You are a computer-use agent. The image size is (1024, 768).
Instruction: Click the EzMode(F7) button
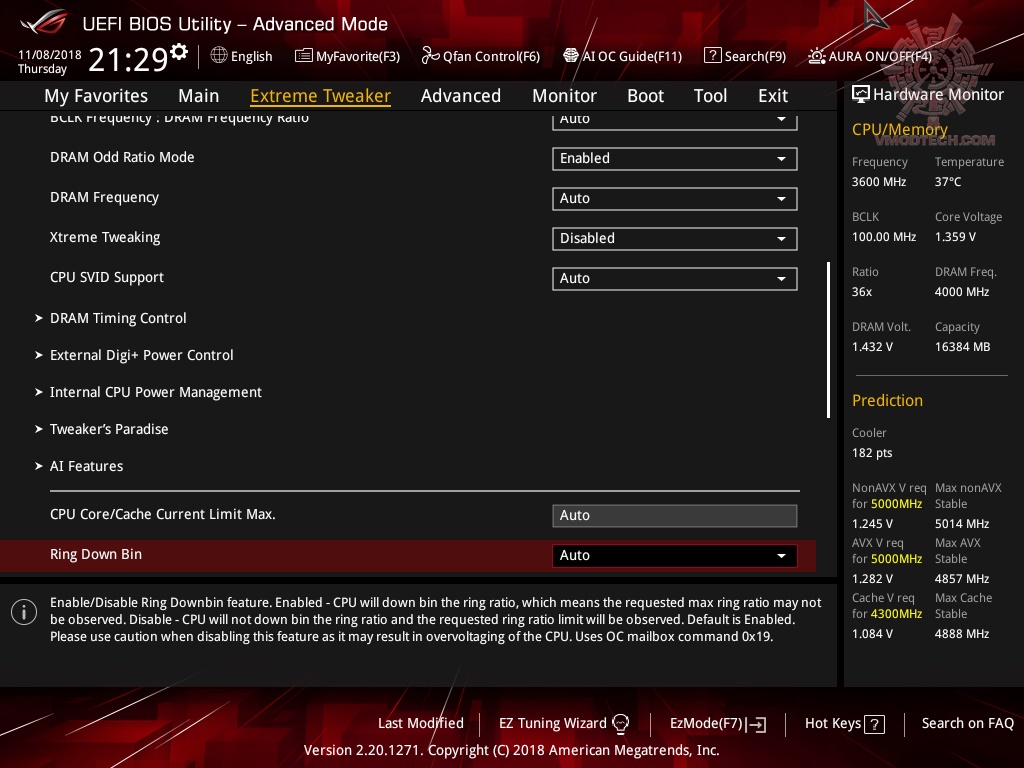point(718,724)
